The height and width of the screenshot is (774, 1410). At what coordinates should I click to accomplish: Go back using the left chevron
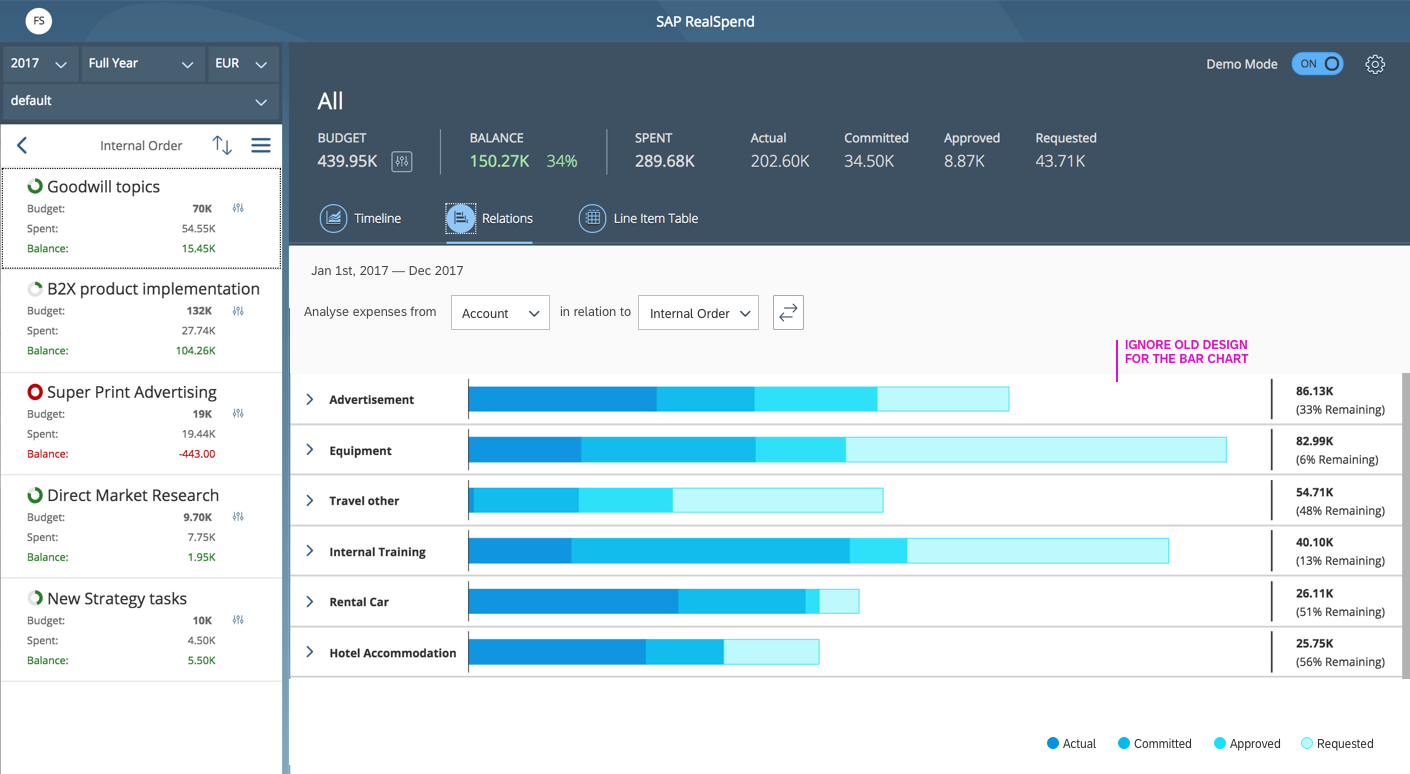pyautogui.click(x=22, y=145)
